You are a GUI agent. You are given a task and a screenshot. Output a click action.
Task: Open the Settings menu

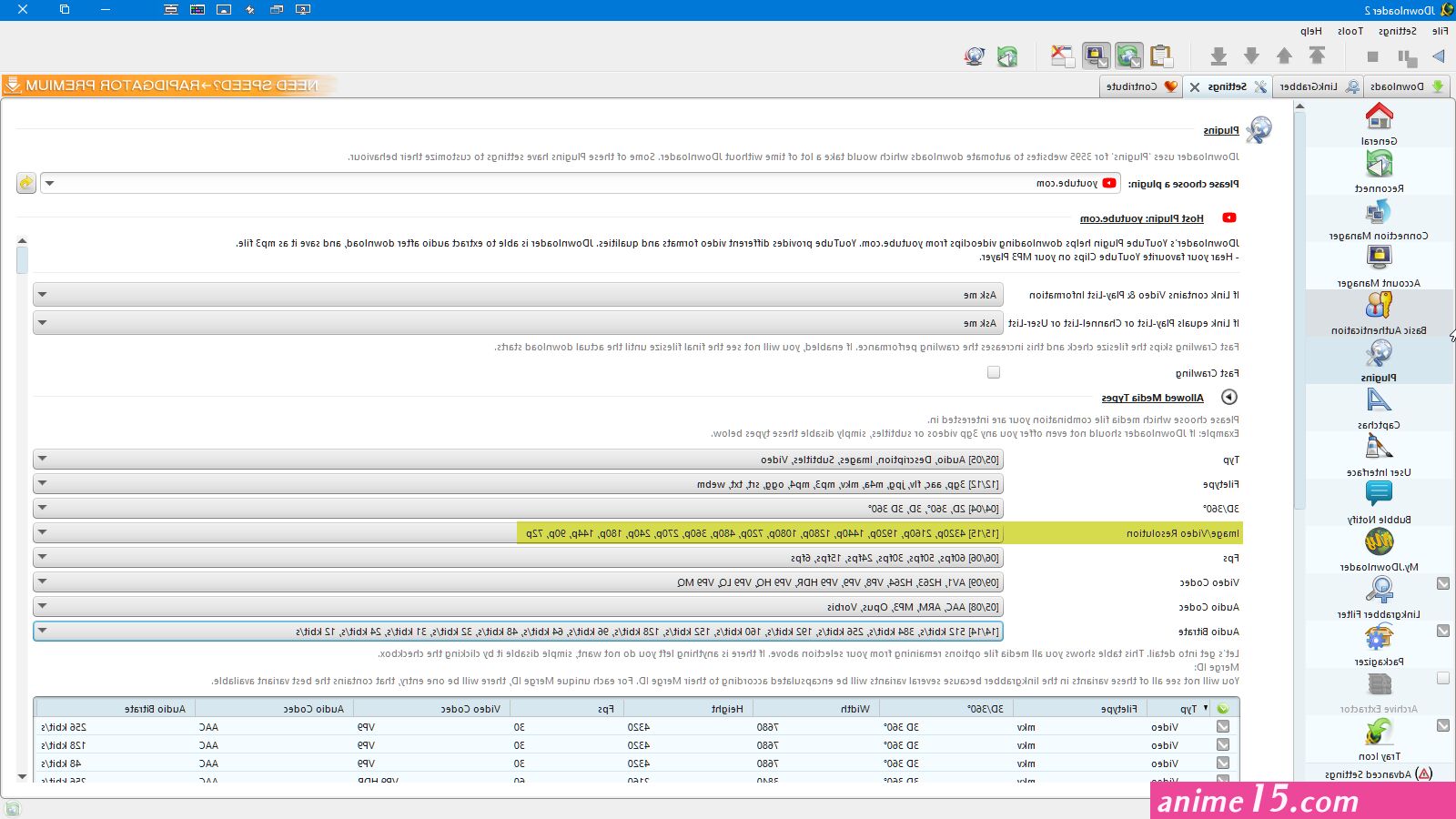coord(1398,31)
